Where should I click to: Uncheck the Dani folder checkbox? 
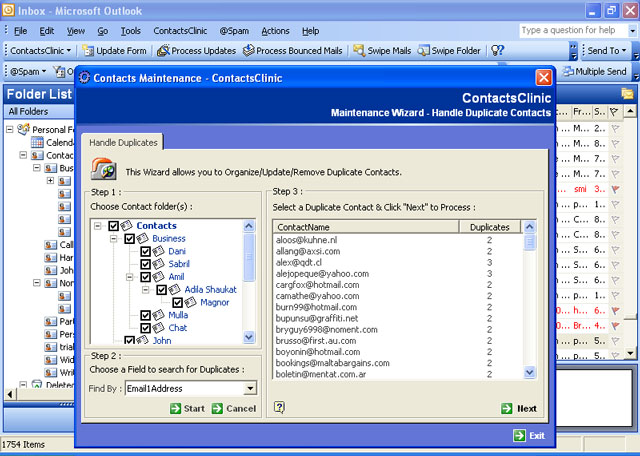click(145, 251)
